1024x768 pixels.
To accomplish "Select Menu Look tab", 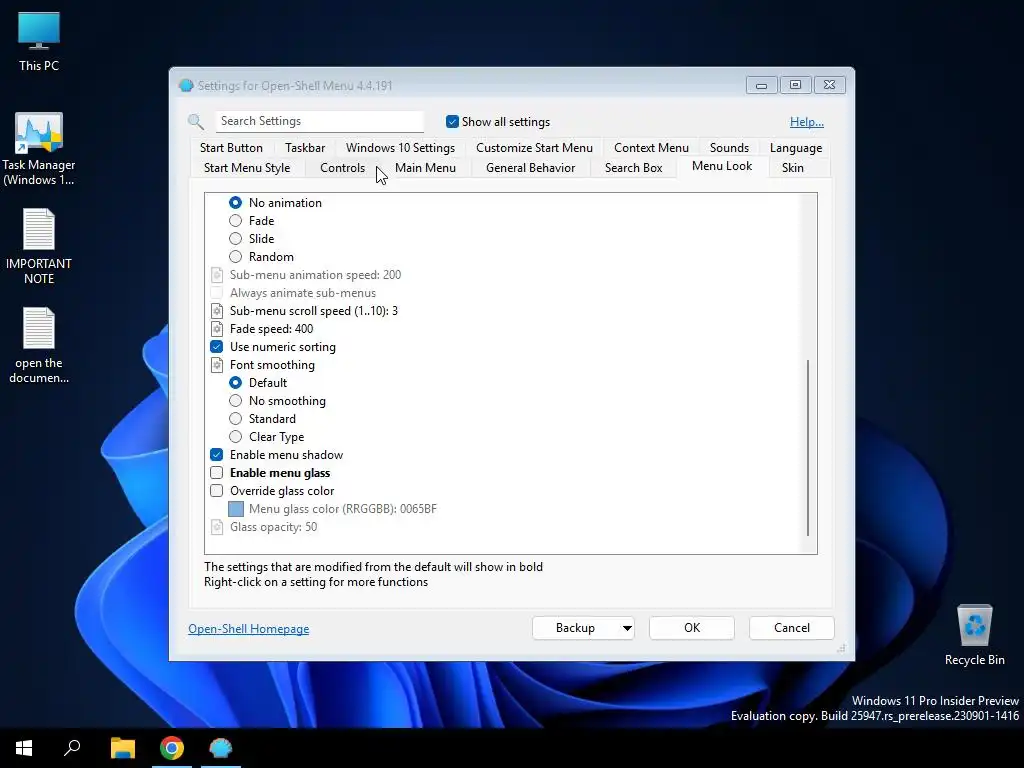I will pos(722,167).
